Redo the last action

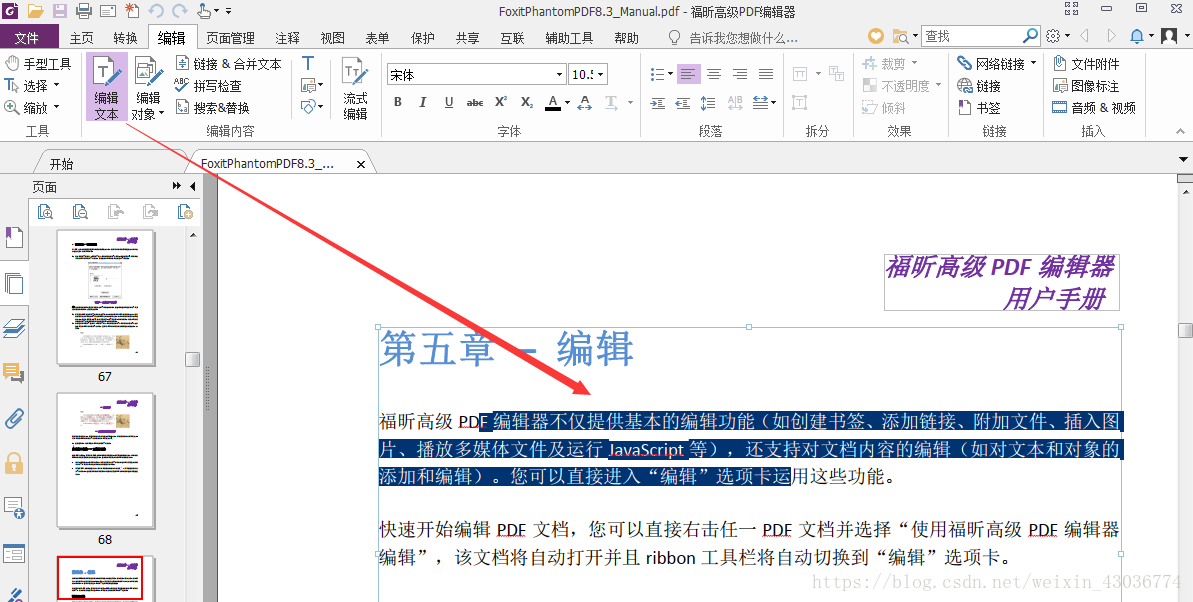coord(180,11)
